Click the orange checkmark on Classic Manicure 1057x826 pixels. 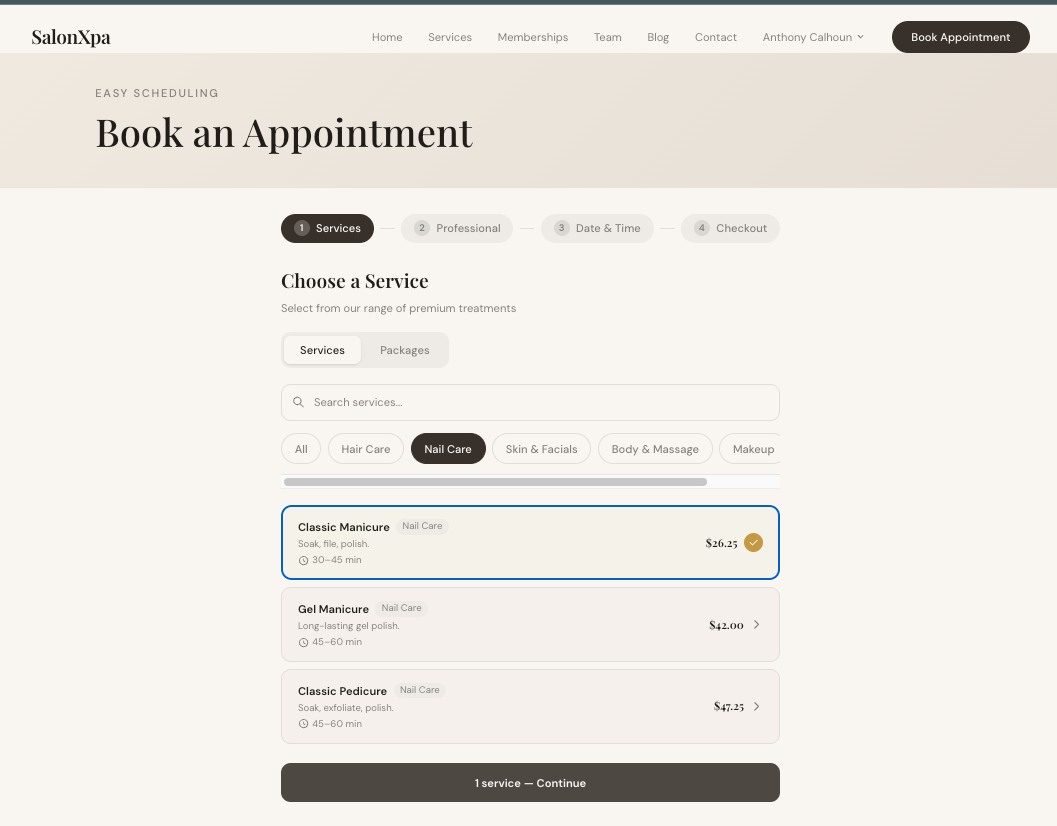click(x=754, y=542)
